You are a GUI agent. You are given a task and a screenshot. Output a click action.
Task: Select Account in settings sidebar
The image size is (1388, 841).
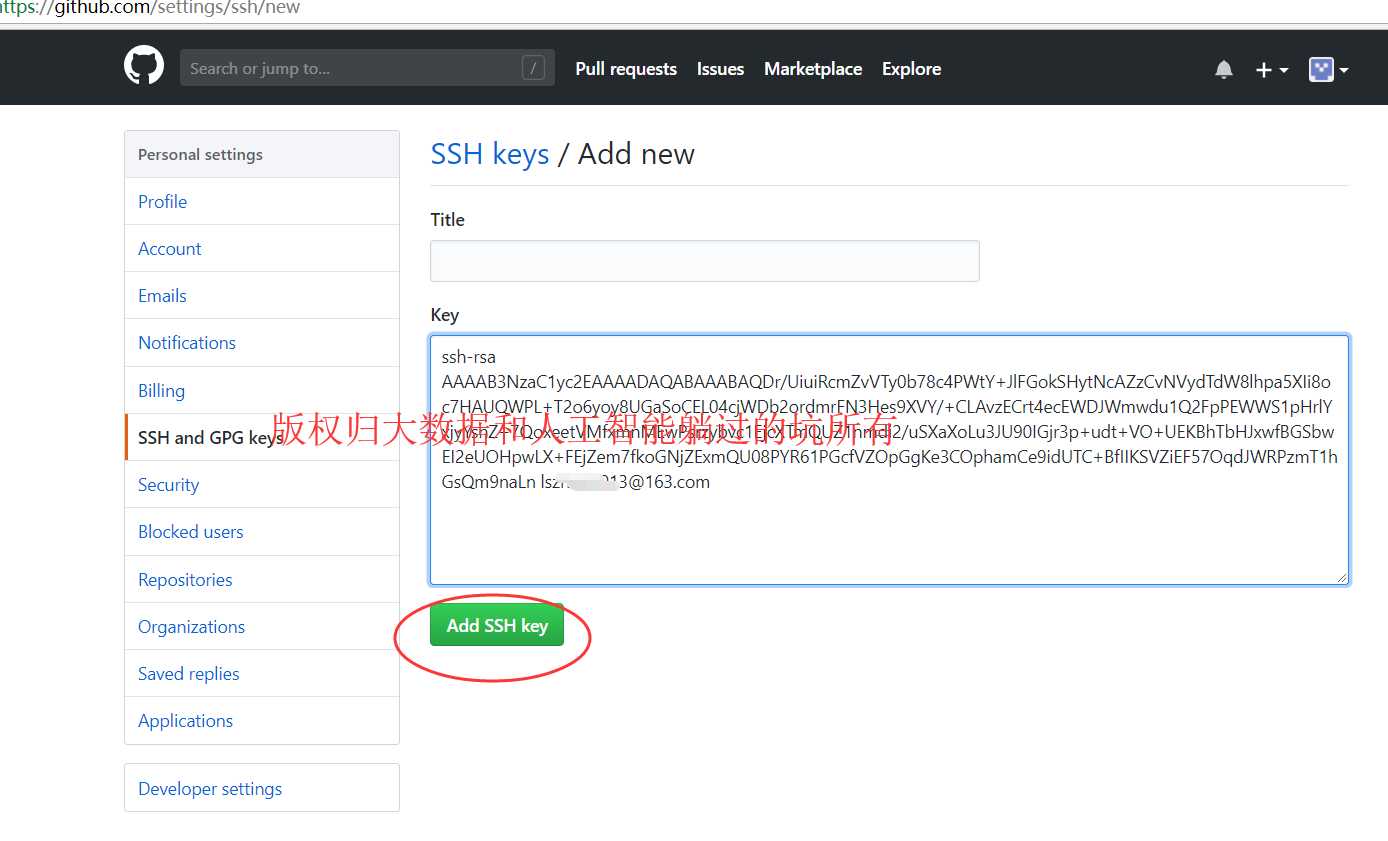[x=262, y=248]
